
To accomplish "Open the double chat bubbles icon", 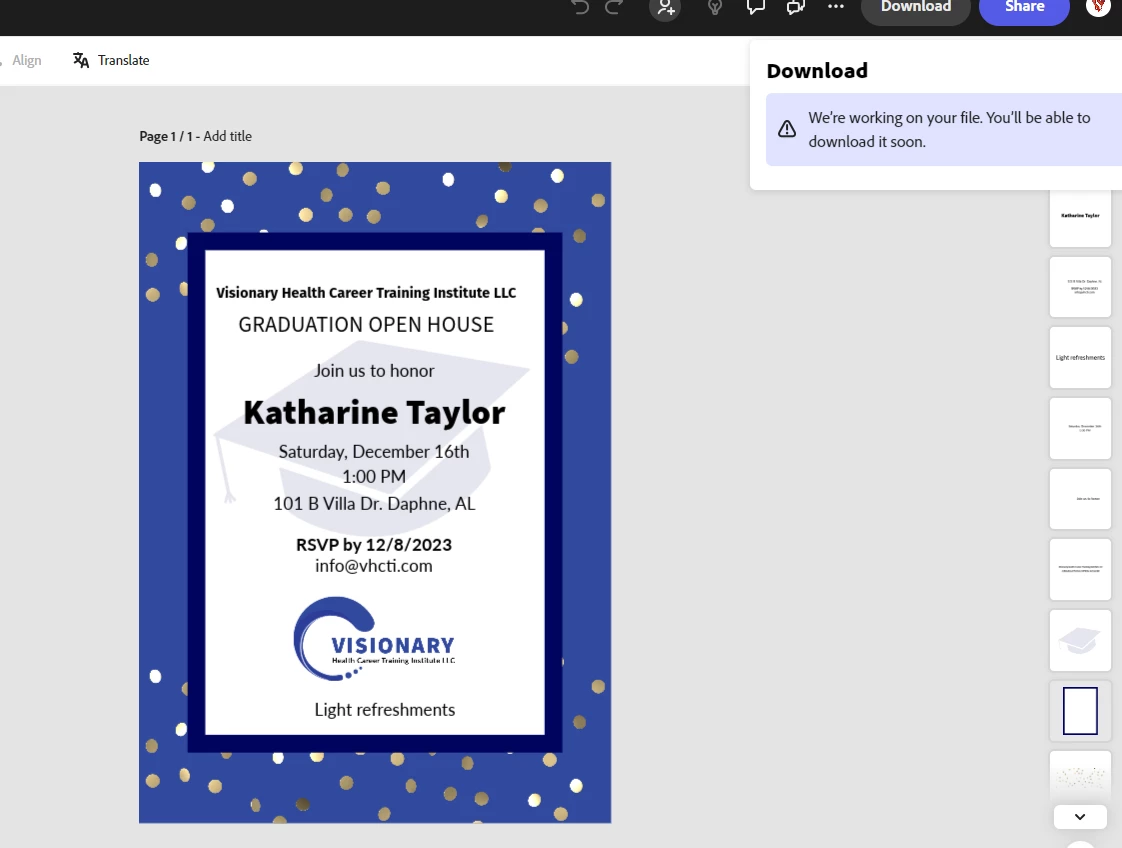I will point(796,7).
